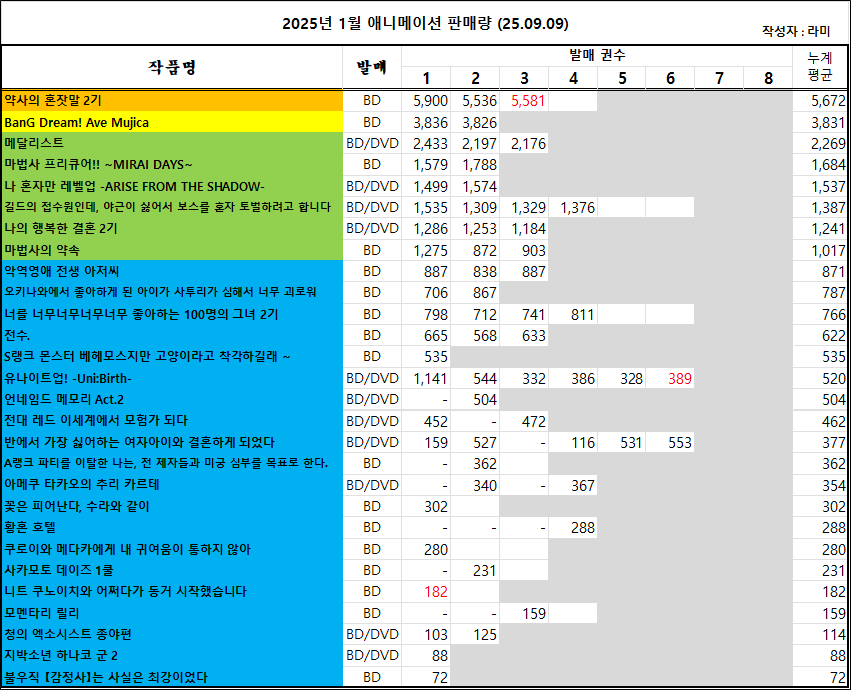Click the red value '5,581'
Image resolution: width=851 pixels, height=690 pixels.
pyautogui.click(x=528, y=101)
